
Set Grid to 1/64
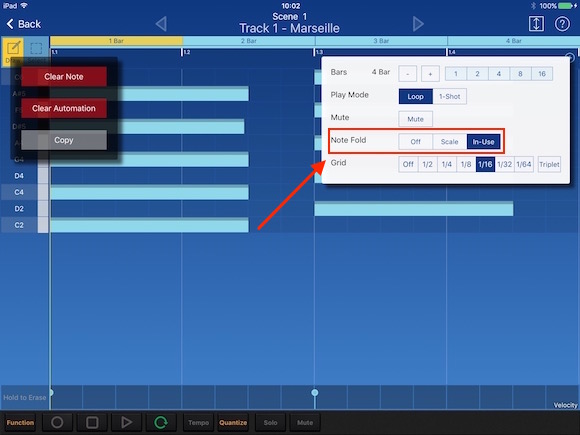click(x=524, y=164)
